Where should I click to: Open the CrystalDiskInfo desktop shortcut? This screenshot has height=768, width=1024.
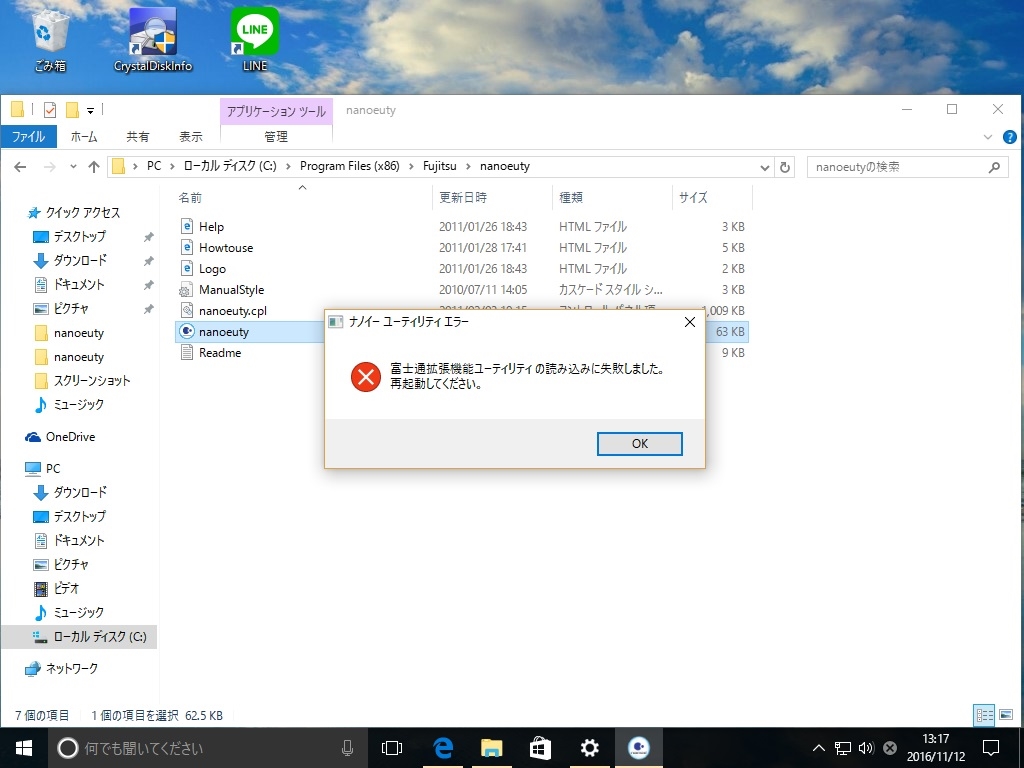pos(153,40)
